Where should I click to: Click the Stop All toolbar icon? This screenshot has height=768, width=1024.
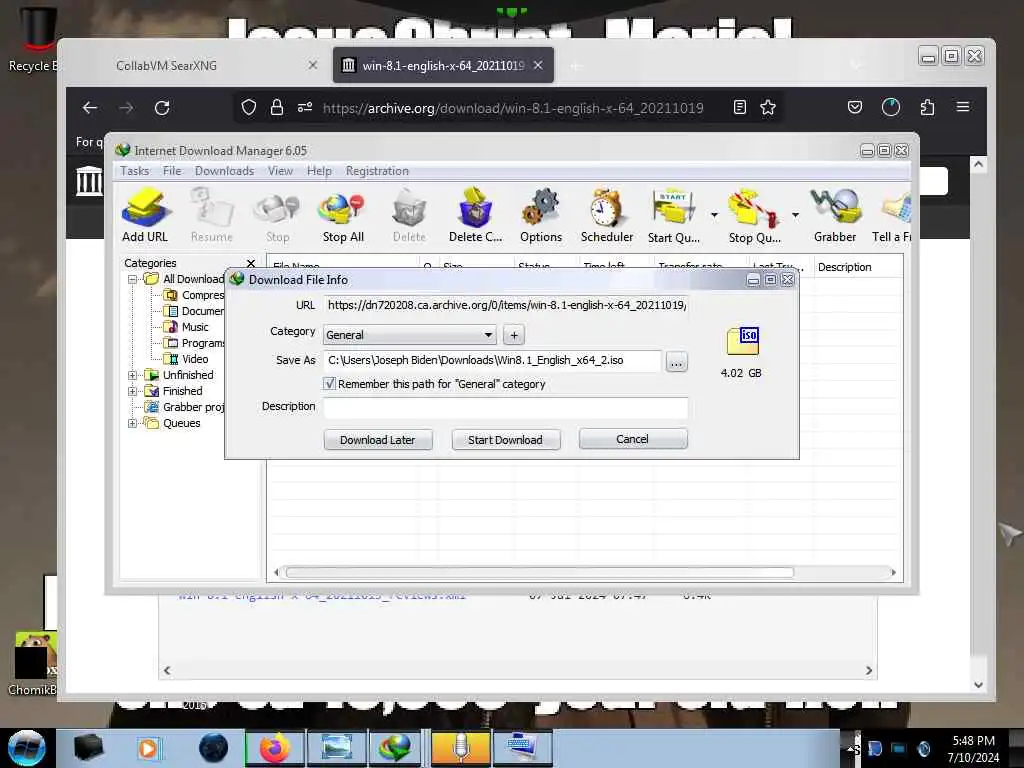pyautogui.click(x=343, y=216)
